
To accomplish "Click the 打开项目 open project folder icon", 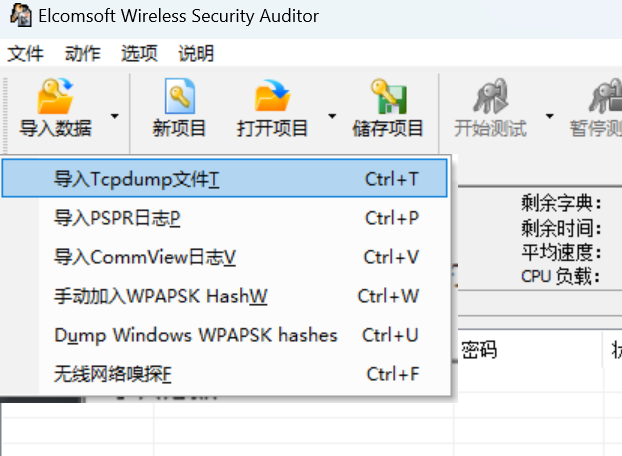I will coord(272,96).
